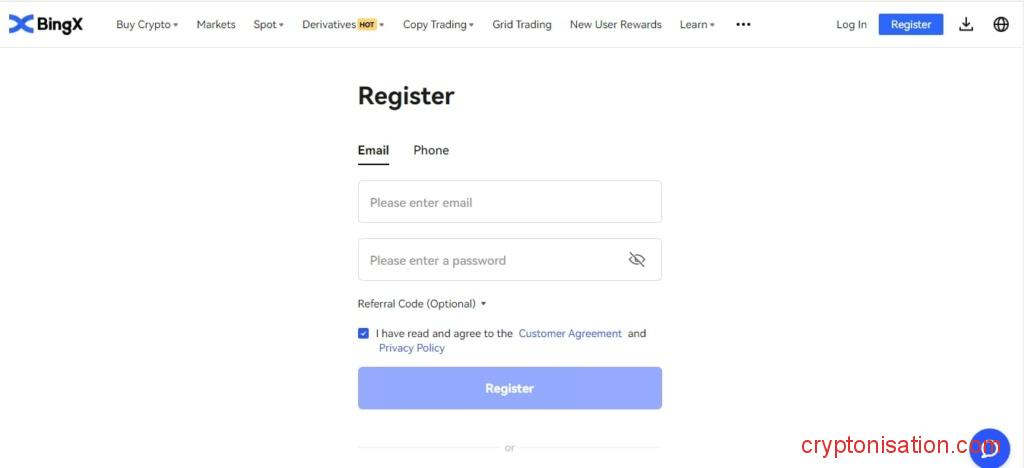This screenshot has width=1024, height=468.
Task: Expand Referral Code (Optional) section
Action: tap(422, 304)
